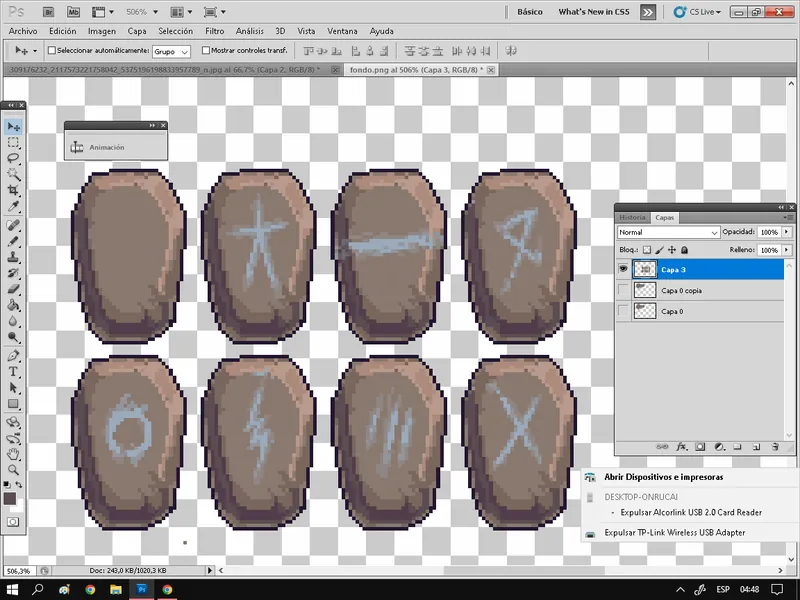Switch to What's New in CS5 workspace
This screenshot has width=800, height=600.
click(x=594, y=12)
